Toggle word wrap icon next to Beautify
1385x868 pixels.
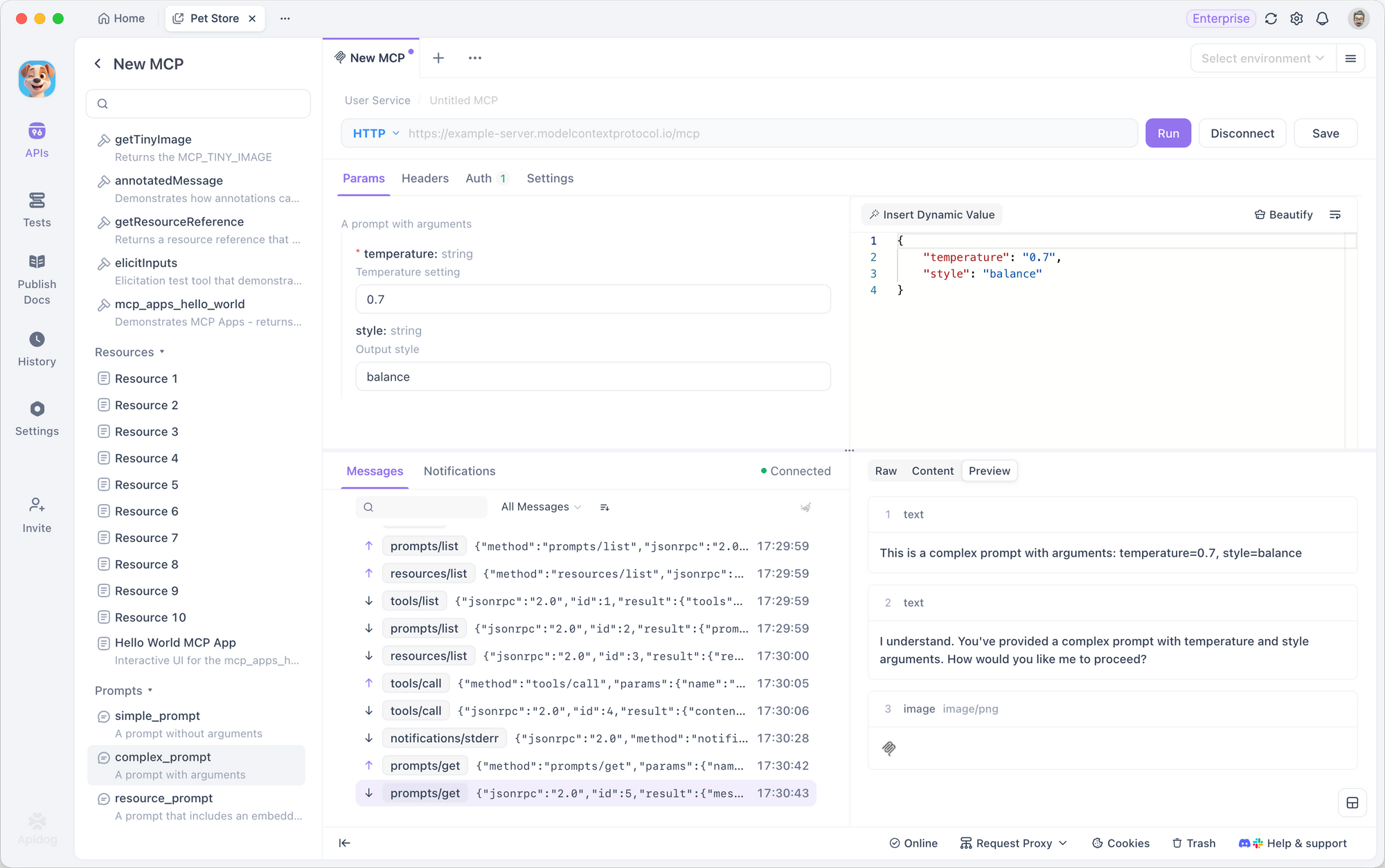[x=1335, y=215]
